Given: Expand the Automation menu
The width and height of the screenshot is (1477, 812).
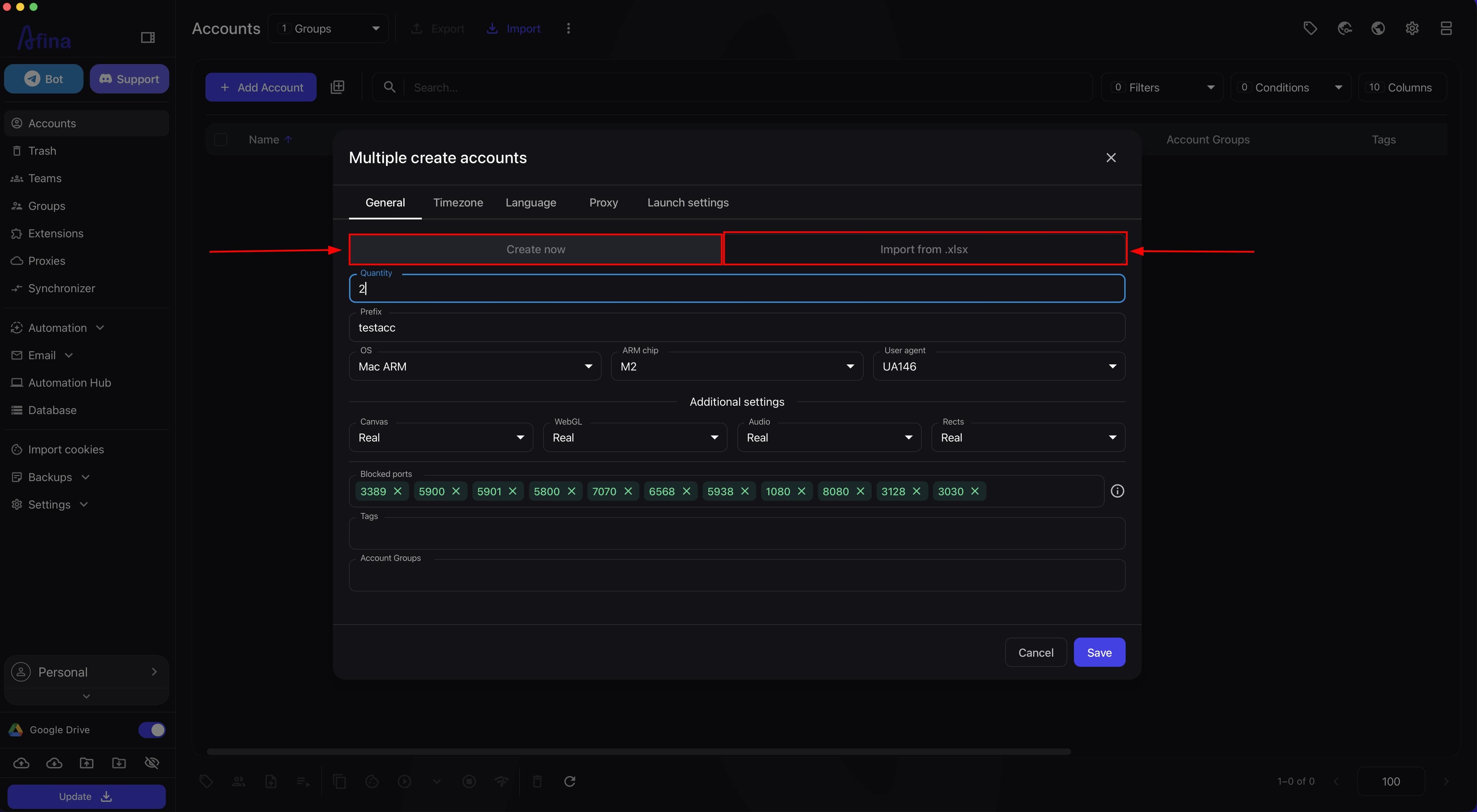Looking at the screenshot, I should click(87, 328).
